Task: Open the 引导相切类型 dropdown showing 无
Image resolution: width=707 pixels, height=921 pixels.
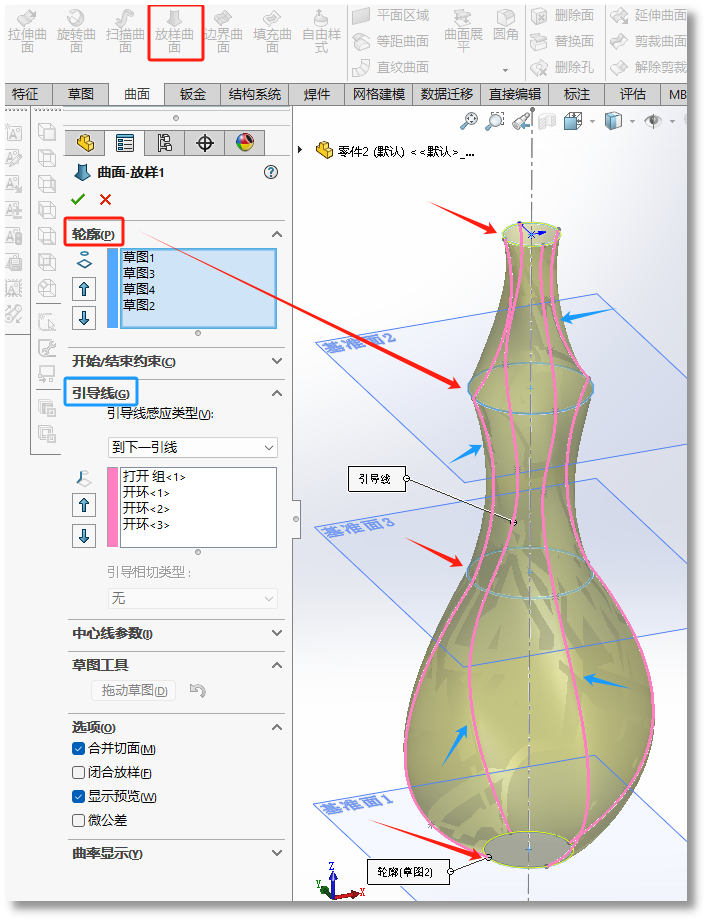Action: click(193, 599)
